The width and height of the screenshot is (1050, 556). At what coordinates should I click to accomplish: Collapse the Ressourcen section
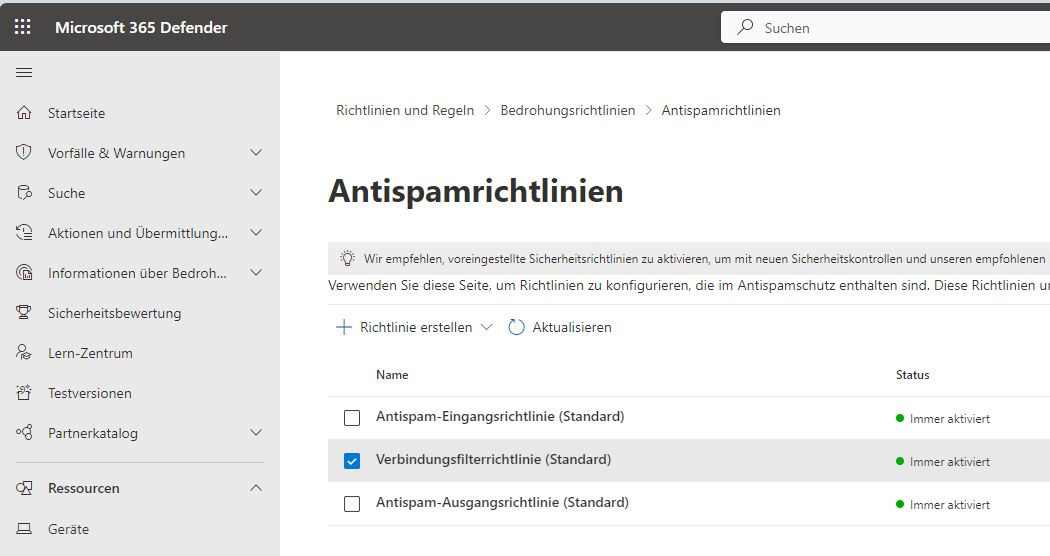(x=256, y=488)
